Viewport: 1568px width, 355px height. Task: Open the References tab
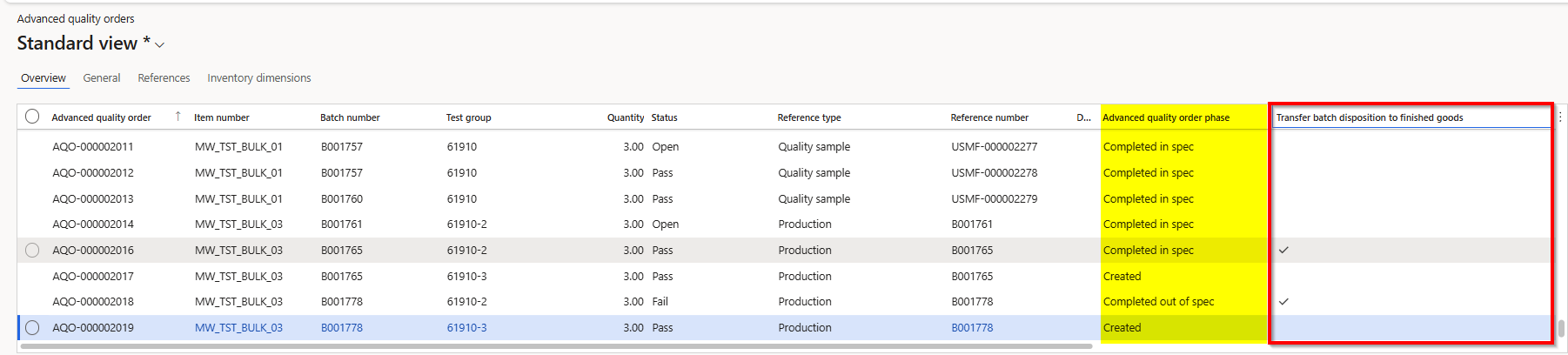pos(164,78)
